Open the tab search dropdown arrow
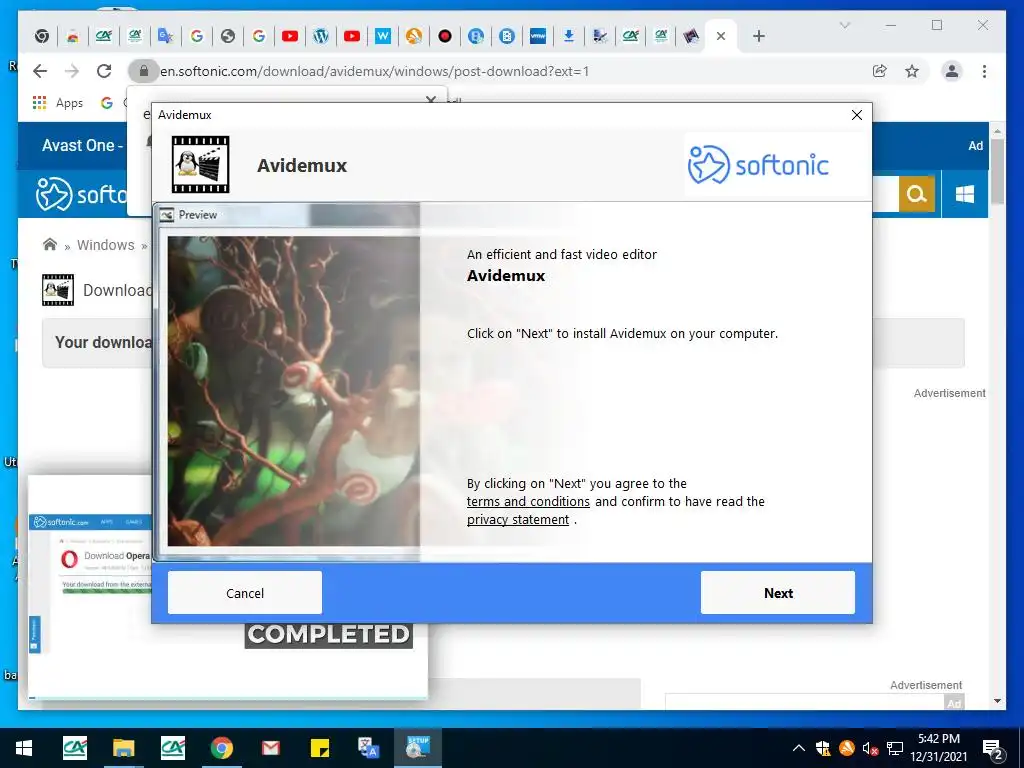The width and height of the screenshot is (1024, 768). point(844,25)
